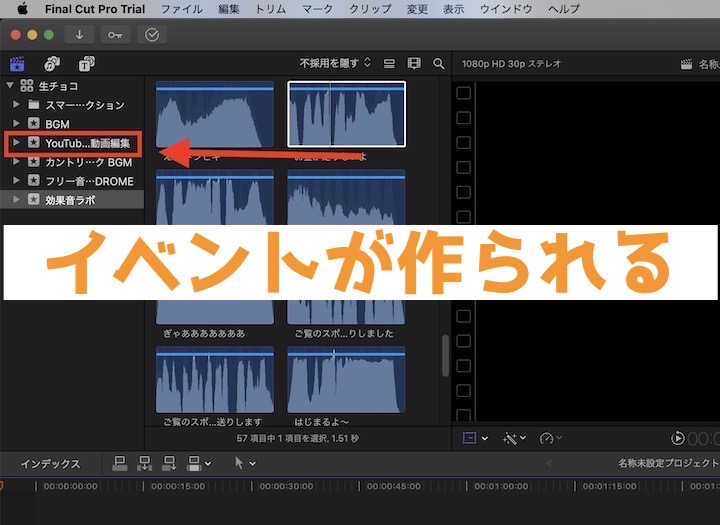This screenshot has width=720, height=525.
Task: Select the ご覧のスポ…送りします audio clip
Action: click(x=215, y=380)
